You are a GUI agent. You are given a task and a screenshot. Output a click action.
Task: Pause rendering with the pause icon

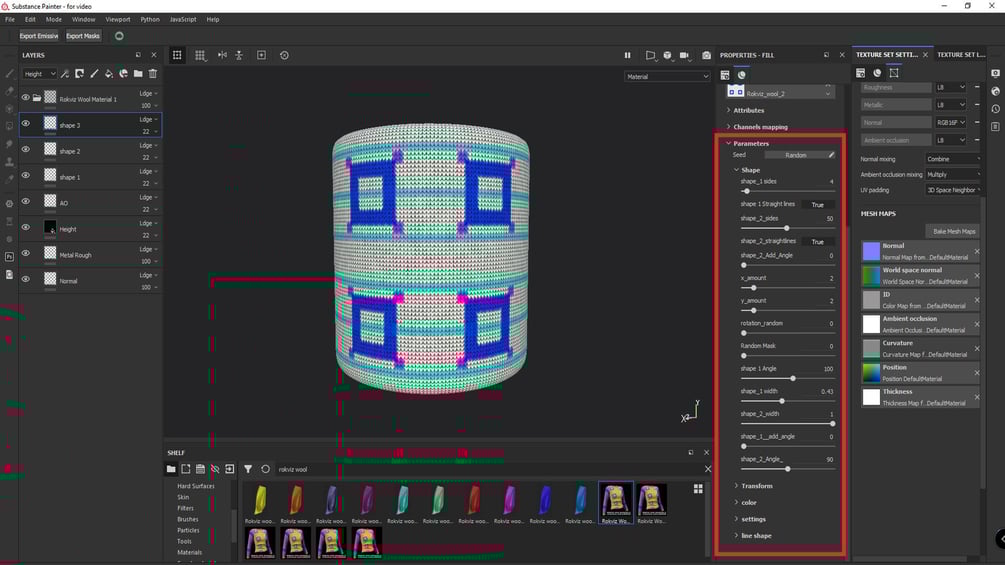[x=627, y=55]
